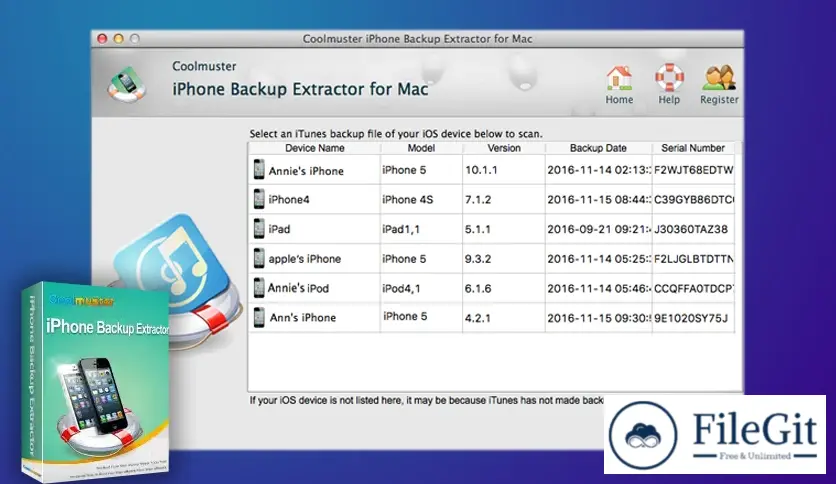836x484 pixels.
Task: Select the iPhone4 backup name
Action: [x=289, y=199]
